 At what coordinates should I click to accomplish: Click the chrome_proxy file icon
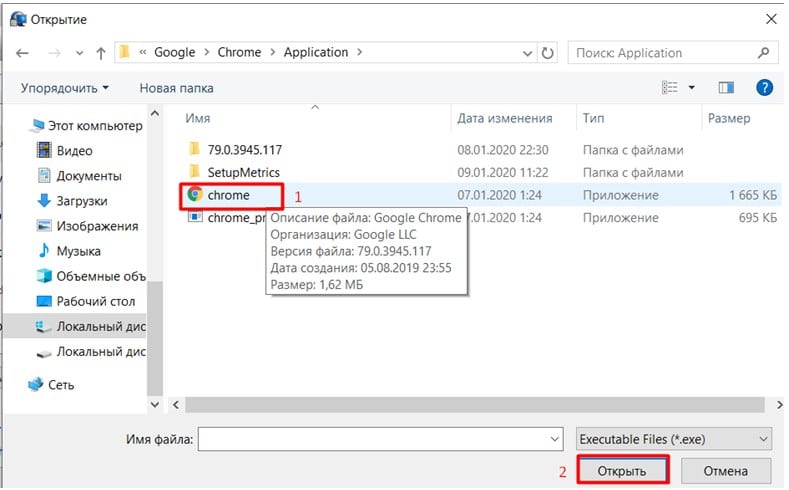pos(195,217)
